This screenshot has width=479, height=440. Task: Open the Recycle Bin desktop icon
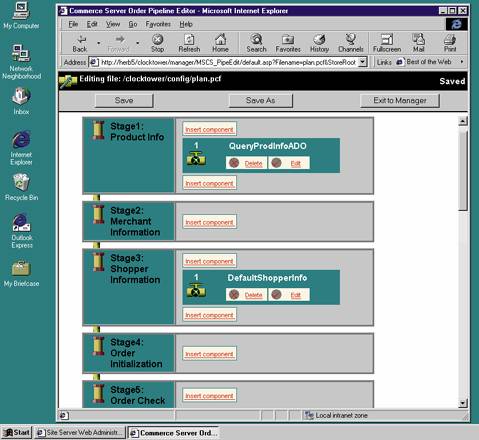[x=21, y=187]
